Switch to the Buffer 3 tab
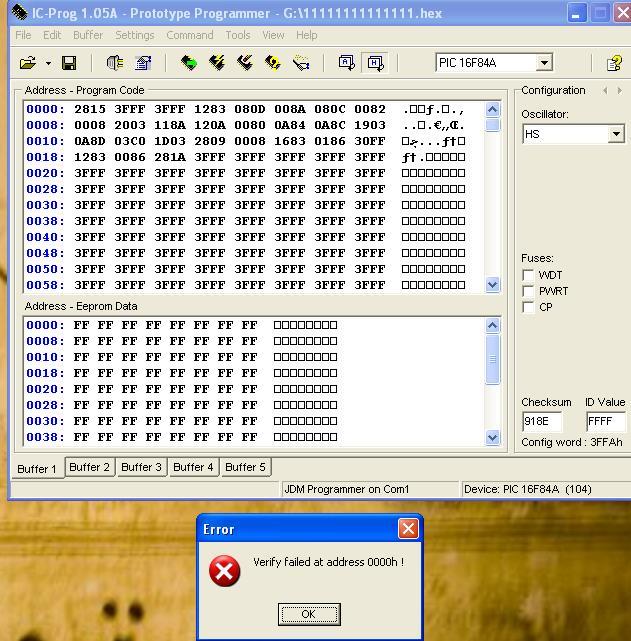 point(141,467)
